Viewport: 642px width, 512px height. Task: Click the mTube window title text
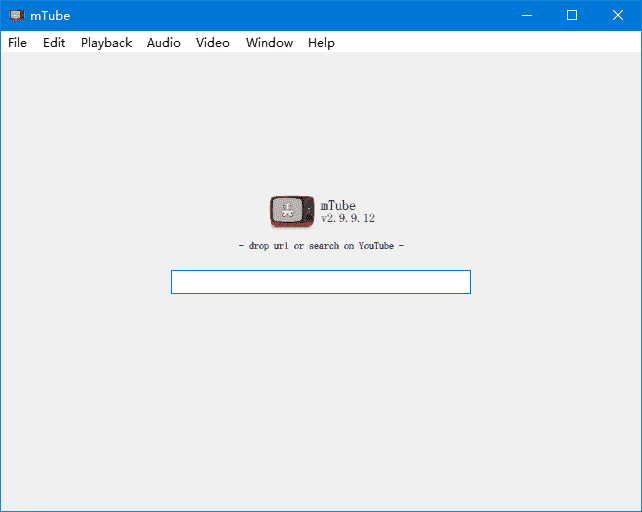coord(50,15)
